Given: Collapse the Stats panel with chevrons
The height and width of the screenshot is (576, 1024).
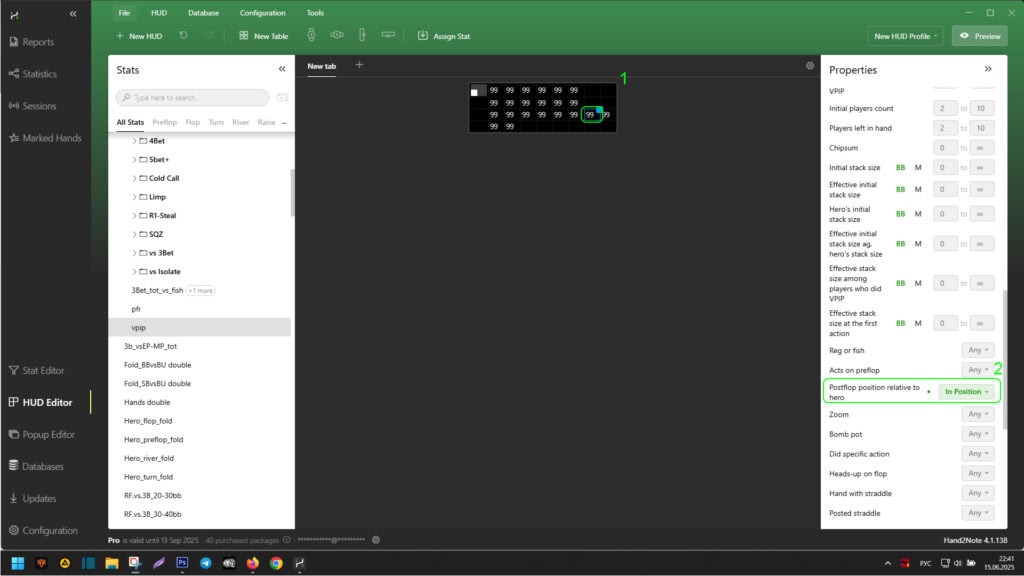Looking at the screenshot, I should pyautogui.click(x=282, y=70).
